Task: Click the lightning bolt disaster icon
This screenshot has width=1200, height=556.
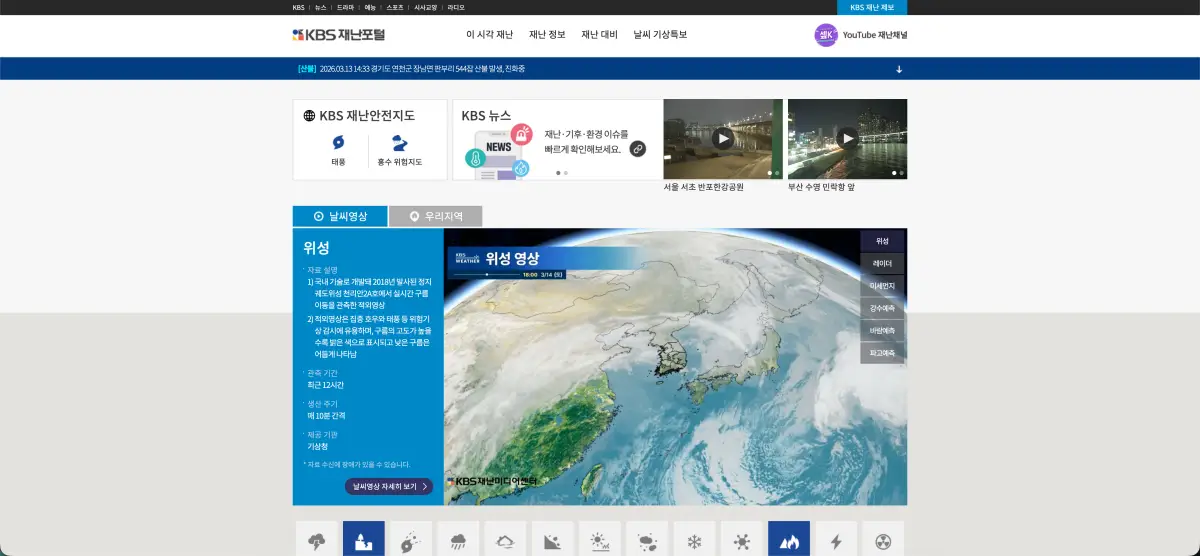Action: 836,540
